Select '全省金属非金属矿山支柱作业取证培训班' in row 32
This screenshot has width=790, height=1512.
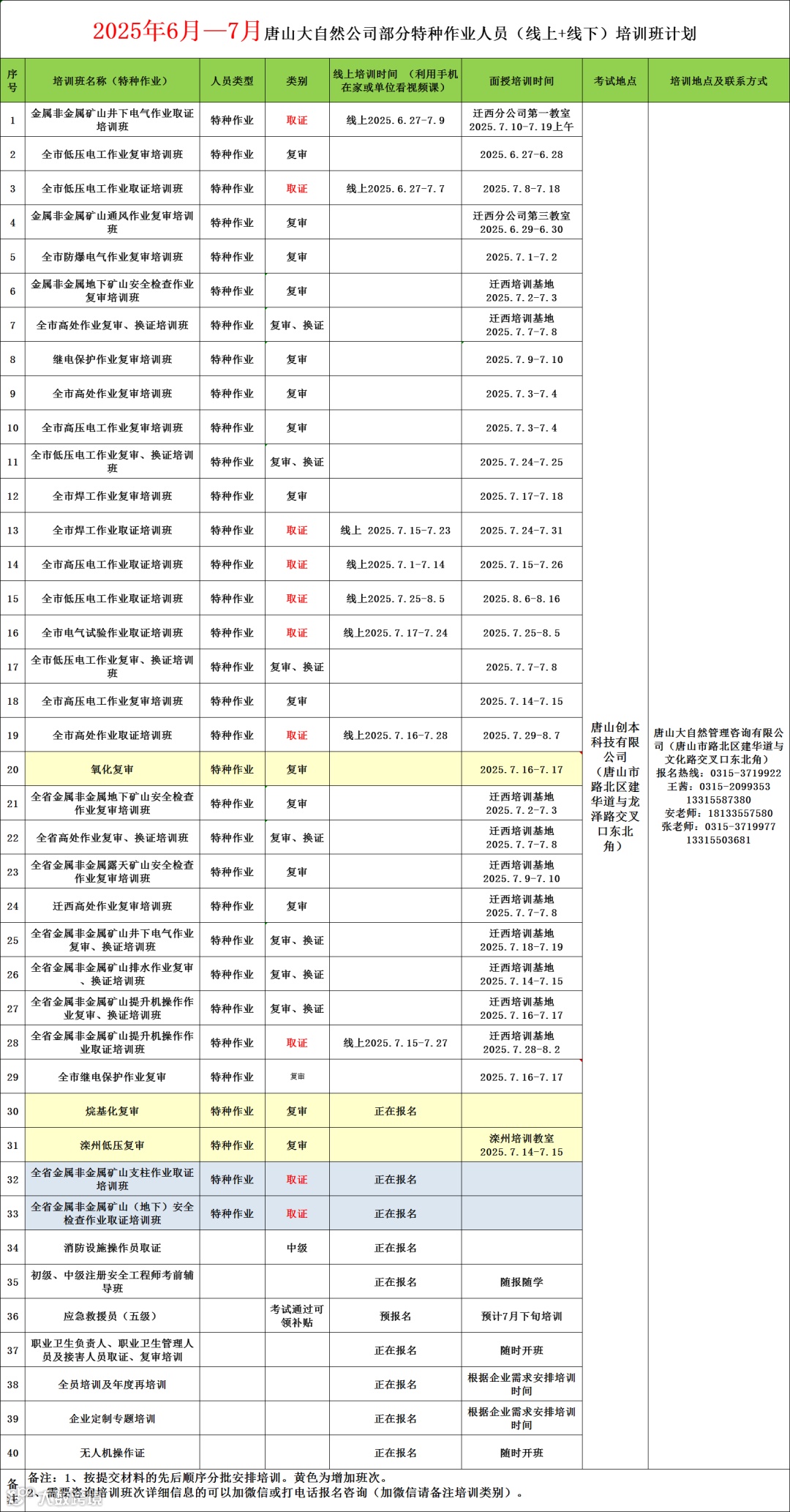112,1179
